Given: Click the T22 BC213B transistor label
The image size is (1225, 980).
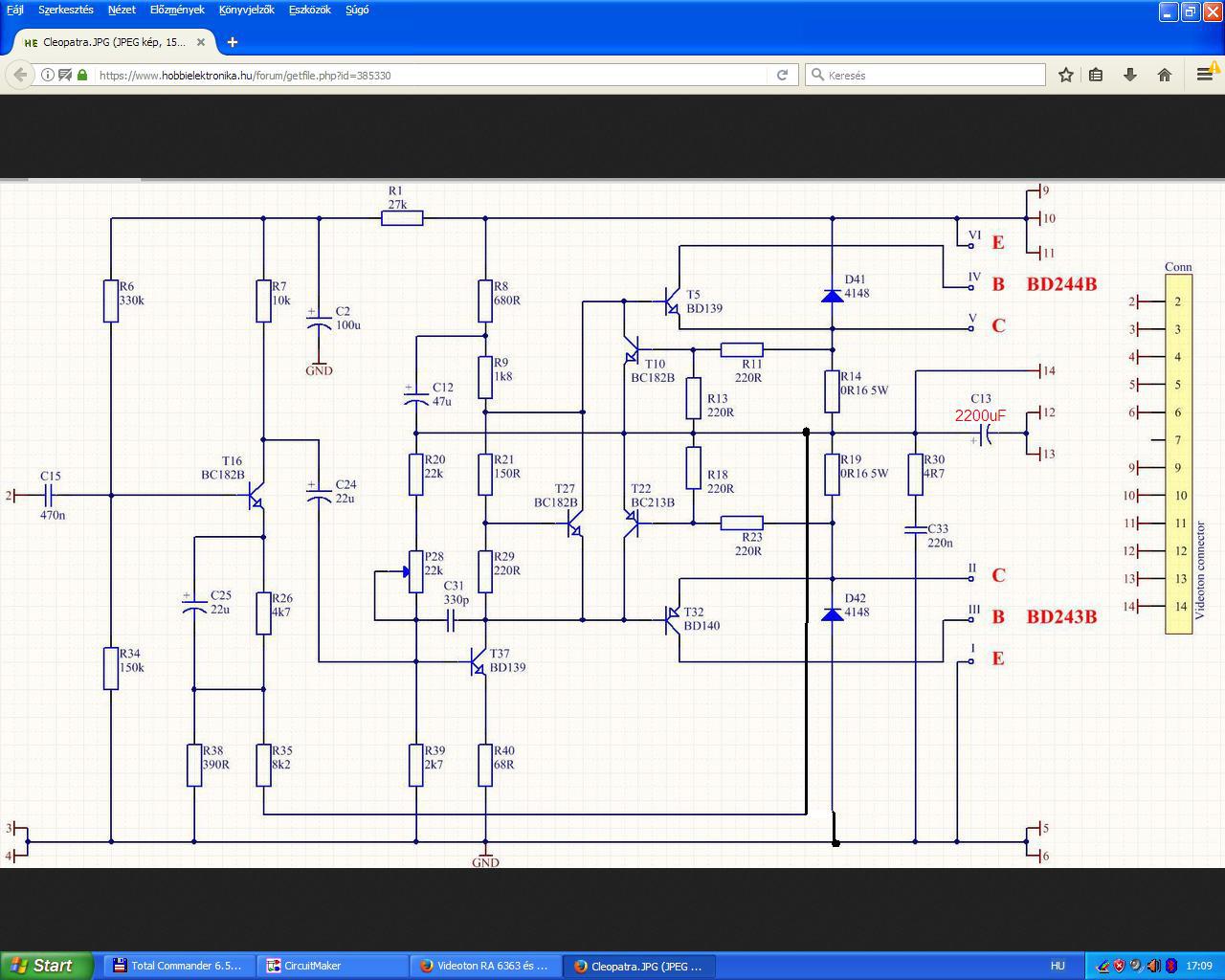Looking at the screenshot, I should [x=653, y=496].
